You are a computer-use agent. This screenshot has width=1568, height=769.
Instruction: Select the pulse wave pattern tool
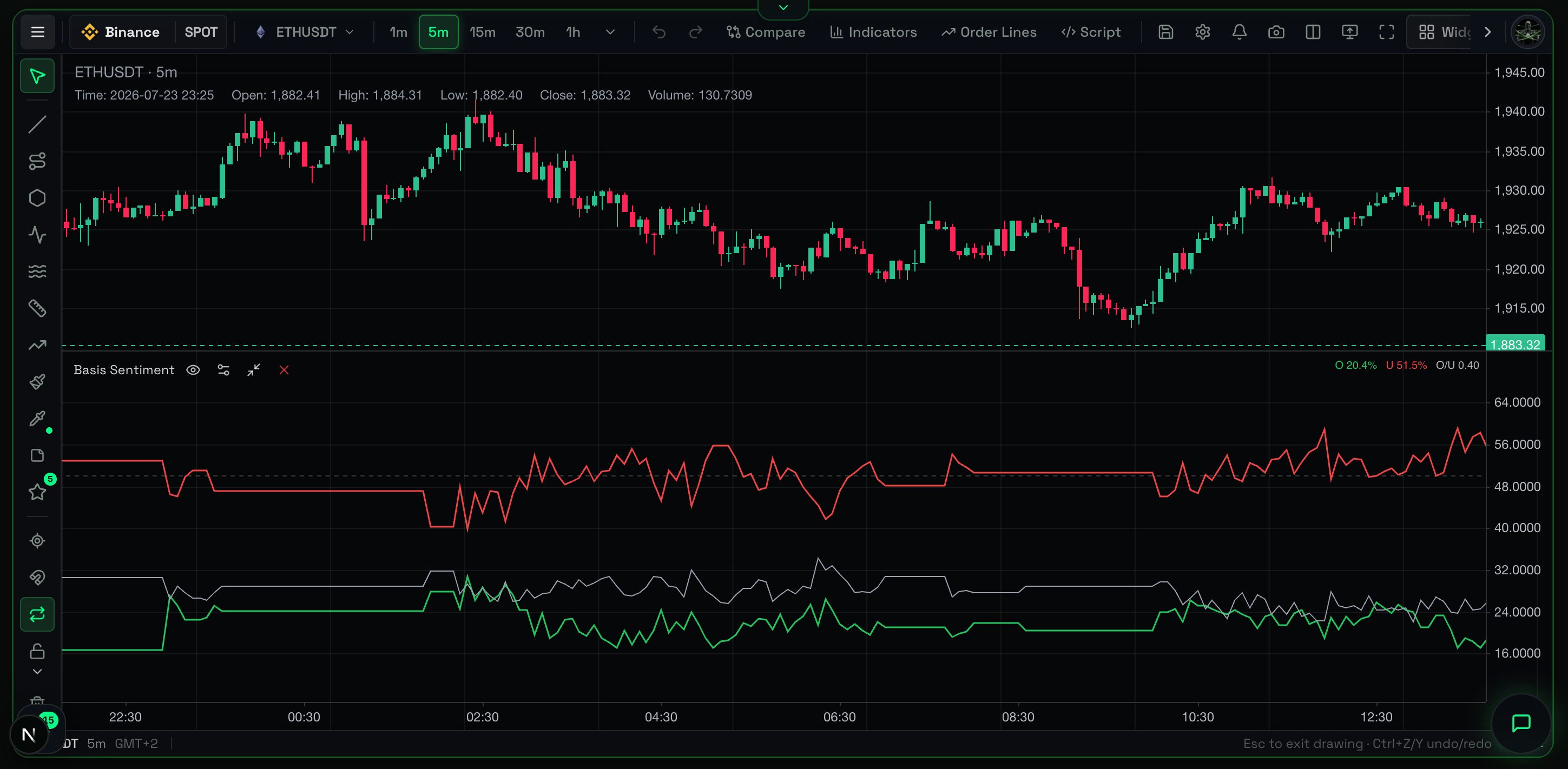(38, 235)
